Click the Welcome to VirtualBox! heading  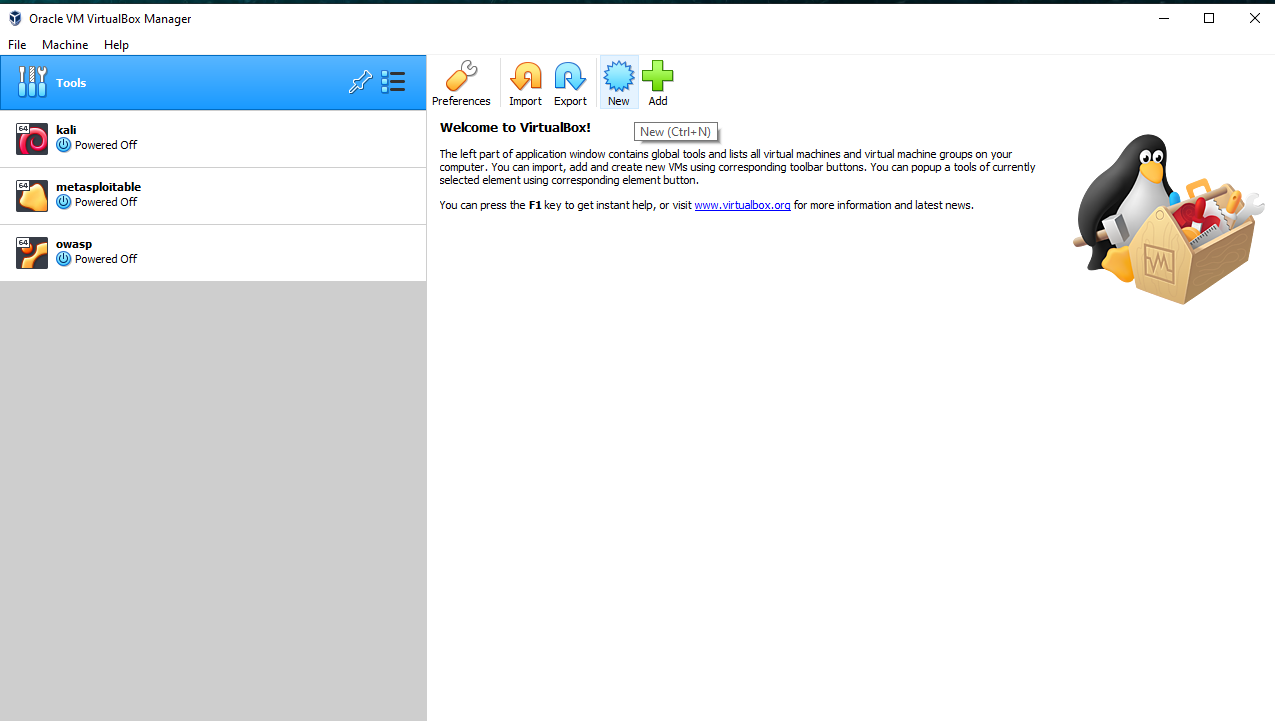(515, 127)
